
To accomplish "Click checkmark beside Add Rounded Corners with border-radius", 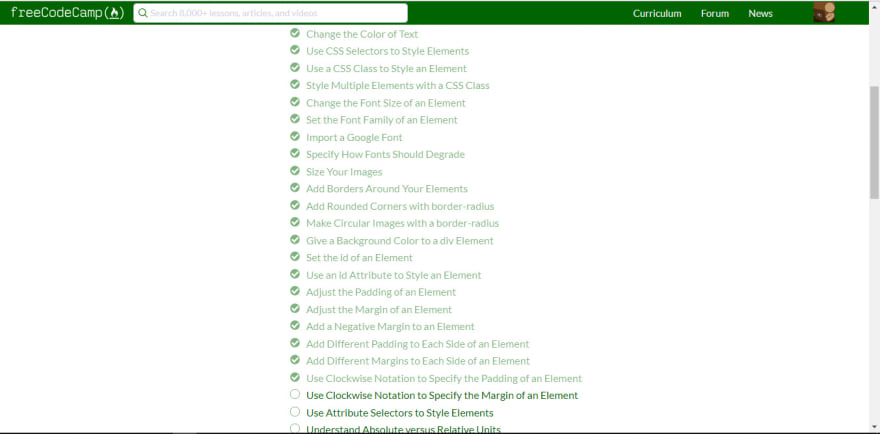I will tap(295, 205).
